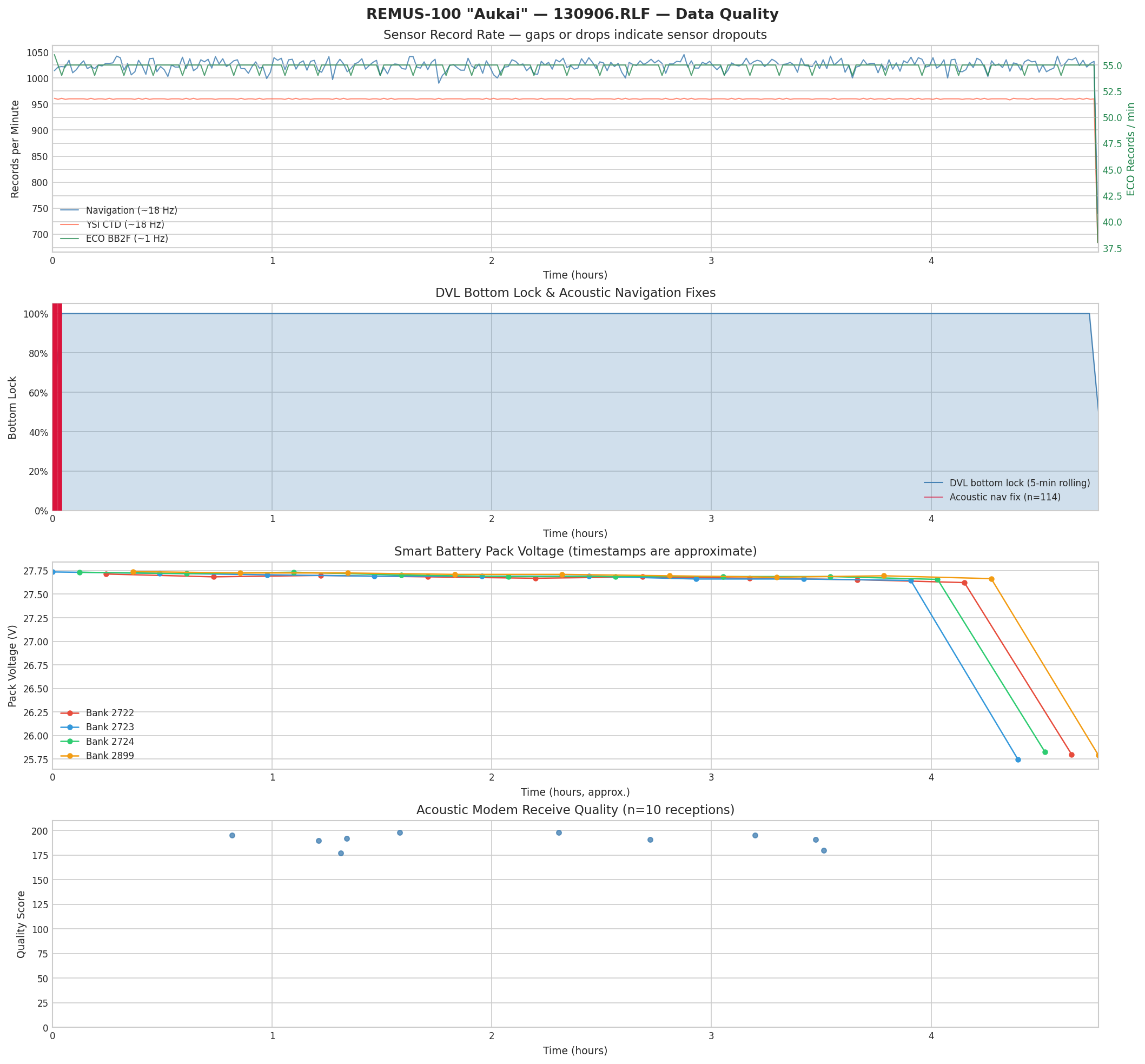Viewport: 1145px width, 1064px height.
Task: Click the modem reception point near 3.2 hours
Action: click(755, 835)
